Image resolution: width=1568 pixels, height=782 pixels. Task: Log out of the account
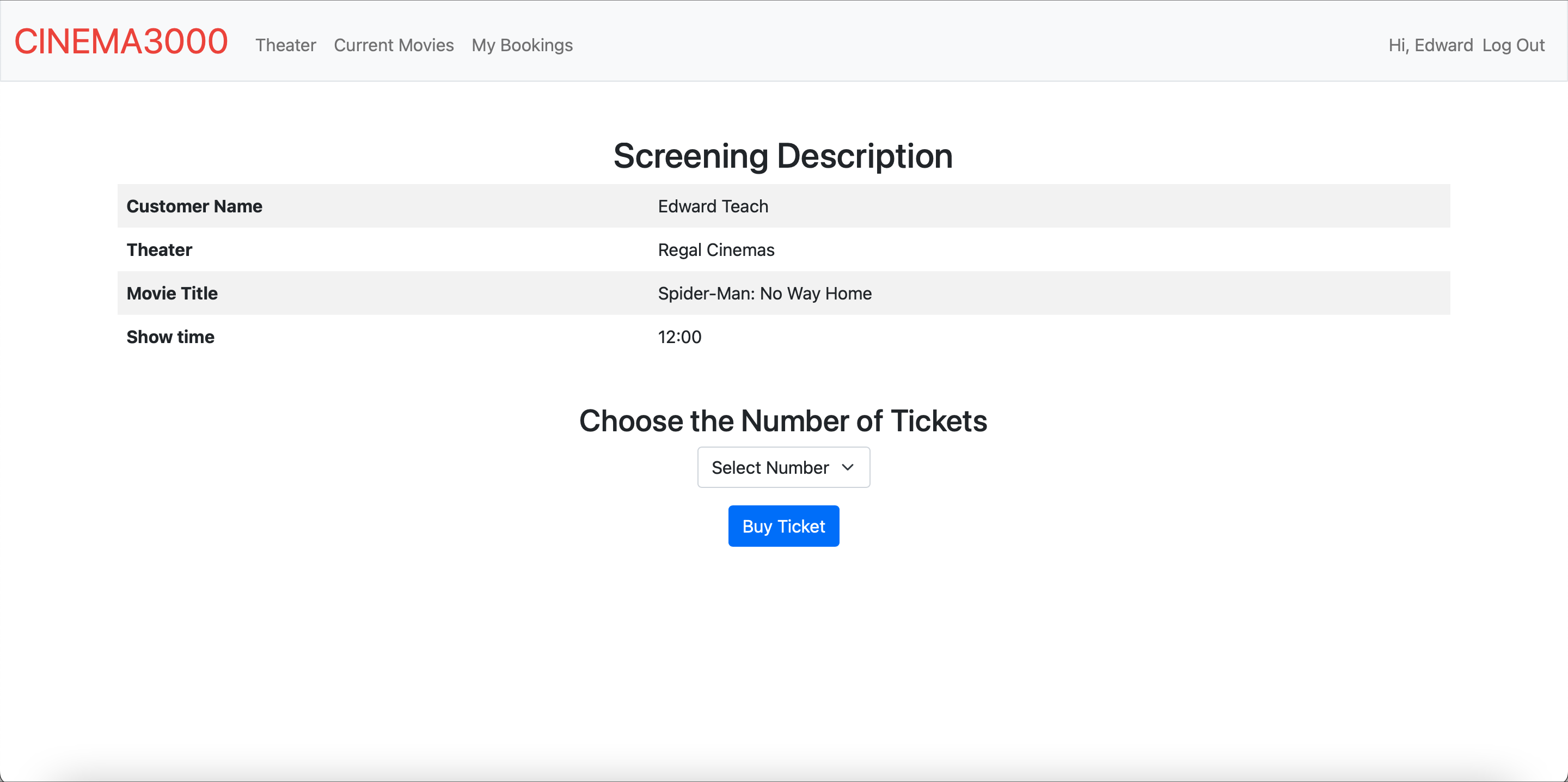[x=1512, y=45]
